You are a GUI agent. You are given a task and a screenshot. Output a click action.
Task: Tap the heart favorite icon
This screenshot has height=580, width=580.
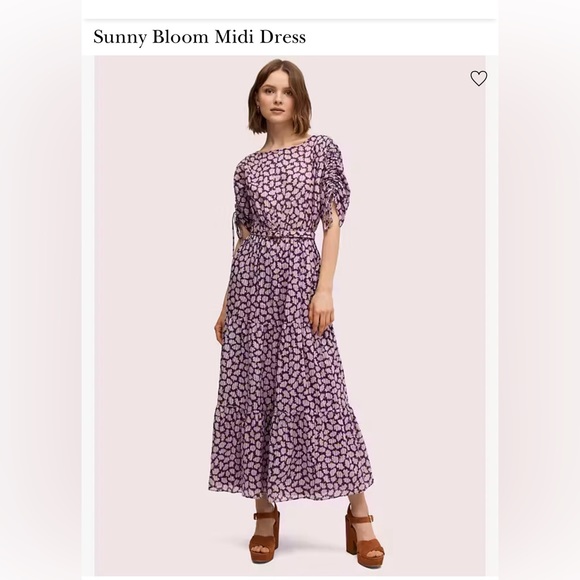(478, 78)
